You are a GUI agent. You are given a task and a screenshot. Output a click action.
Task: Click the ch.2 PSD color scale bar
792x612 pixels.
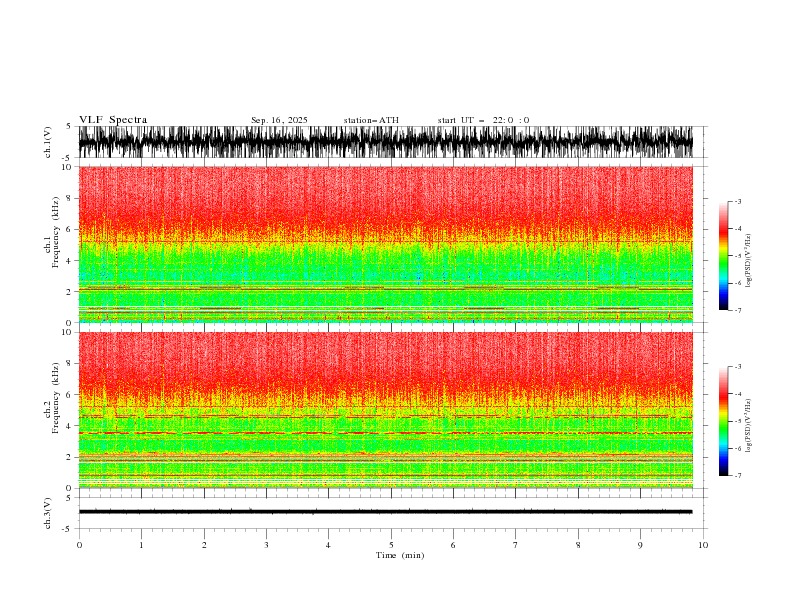coord(723,421)
